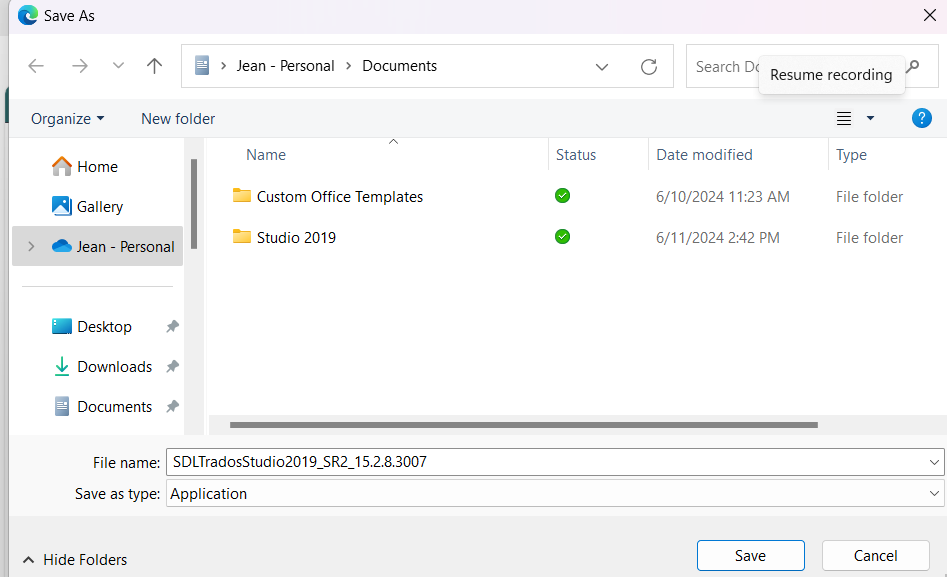The height and width of the screenshot is (577, 947).
Task: Click the Home house icon
Action: tap(62, 166)
